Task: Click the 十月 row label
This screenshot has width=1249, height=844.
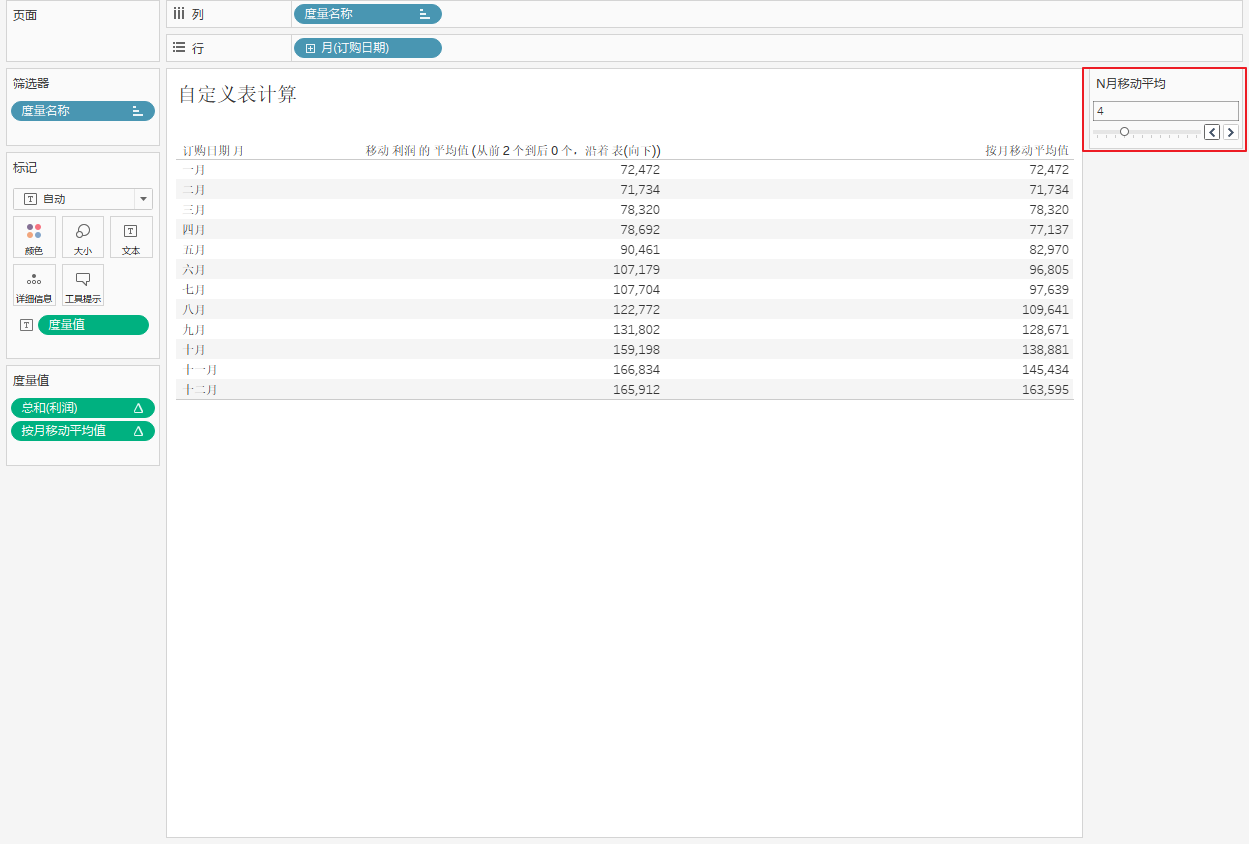Action: pyautogui.click(x=194, y=350)
